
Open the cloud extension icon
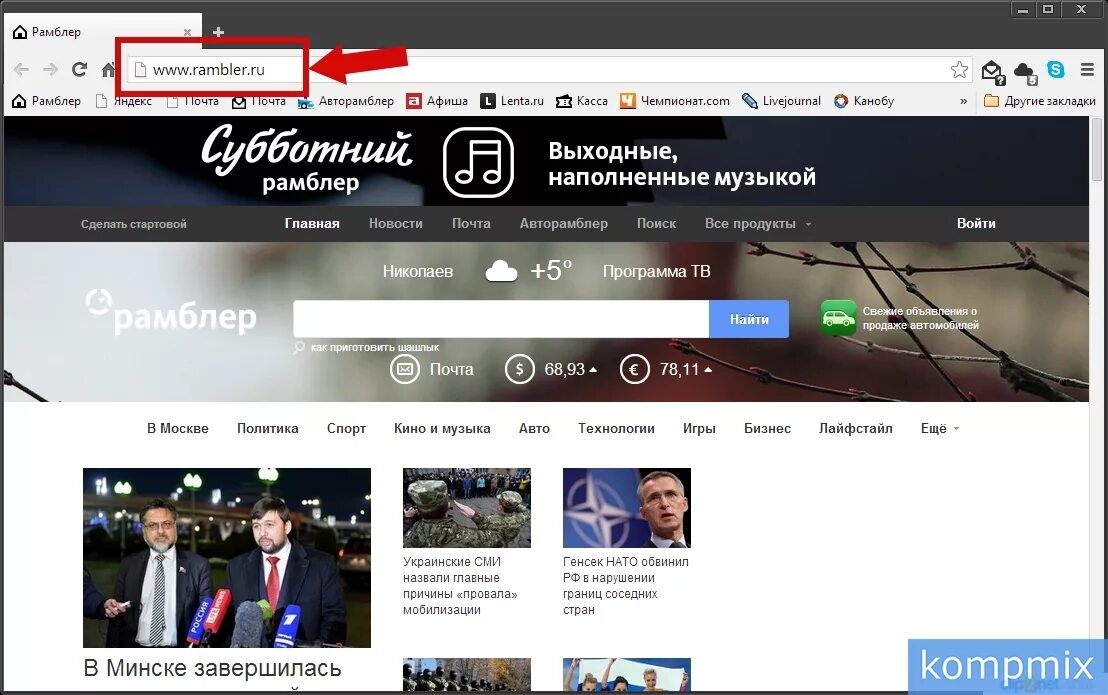click(1025, 71)
